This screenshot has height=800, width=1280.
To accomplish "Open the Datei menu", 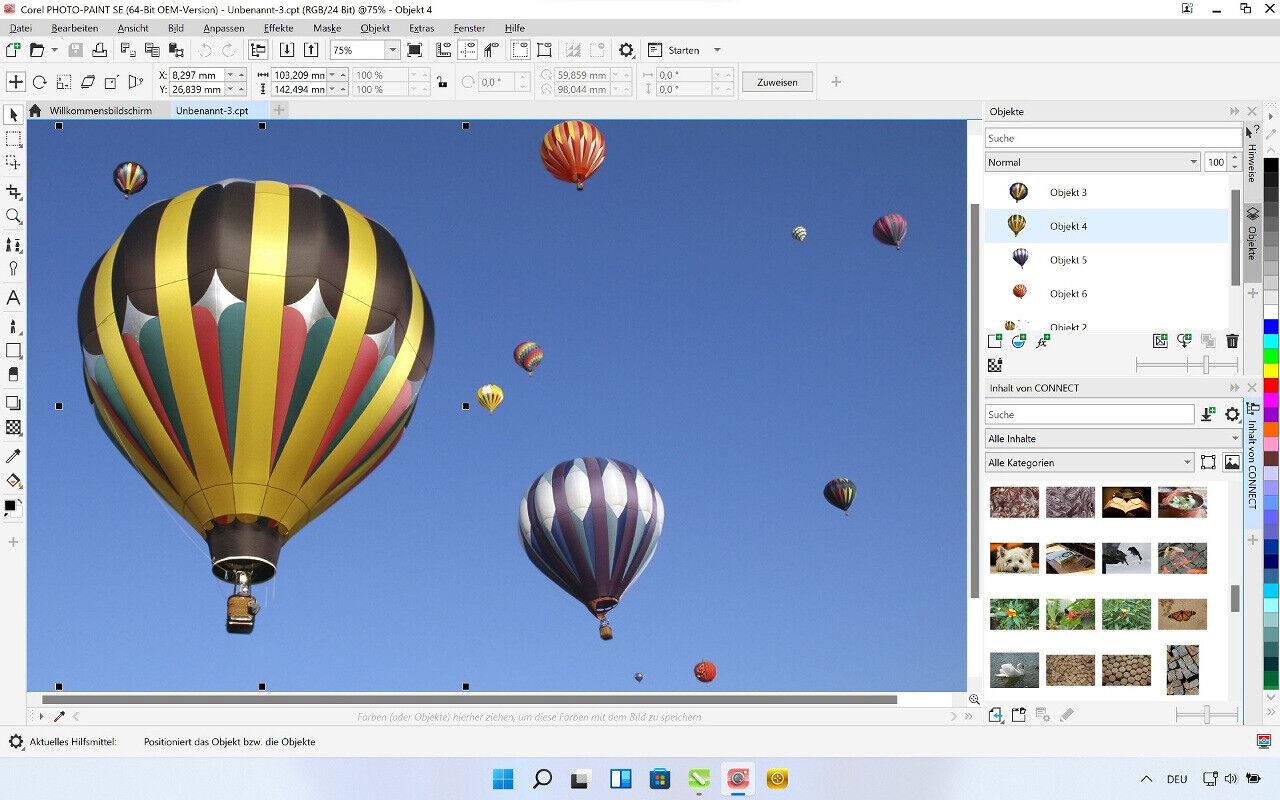I will 20,28.
